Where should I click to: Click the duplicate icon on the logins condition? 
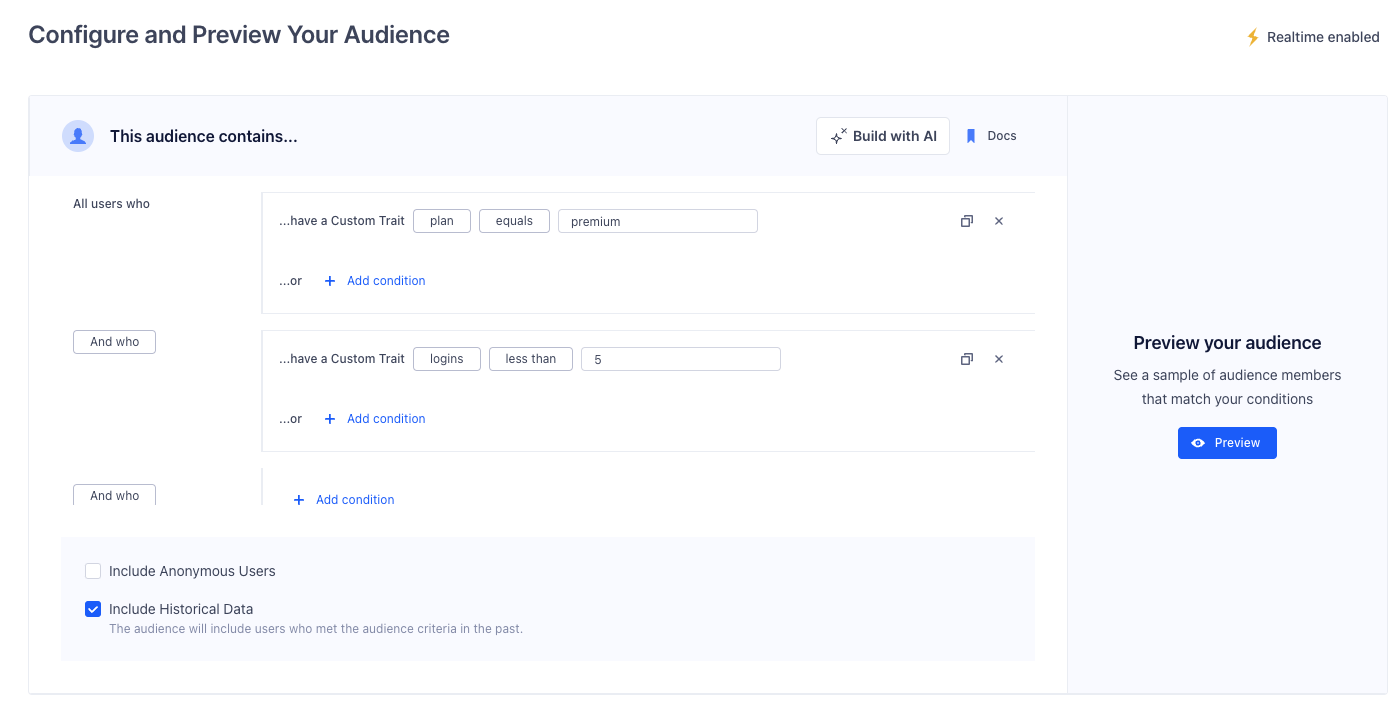point(966,358)
